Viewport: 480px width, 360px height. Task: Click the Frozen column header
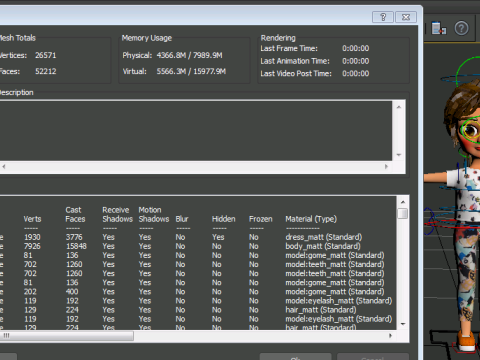(x=261, y=219)
